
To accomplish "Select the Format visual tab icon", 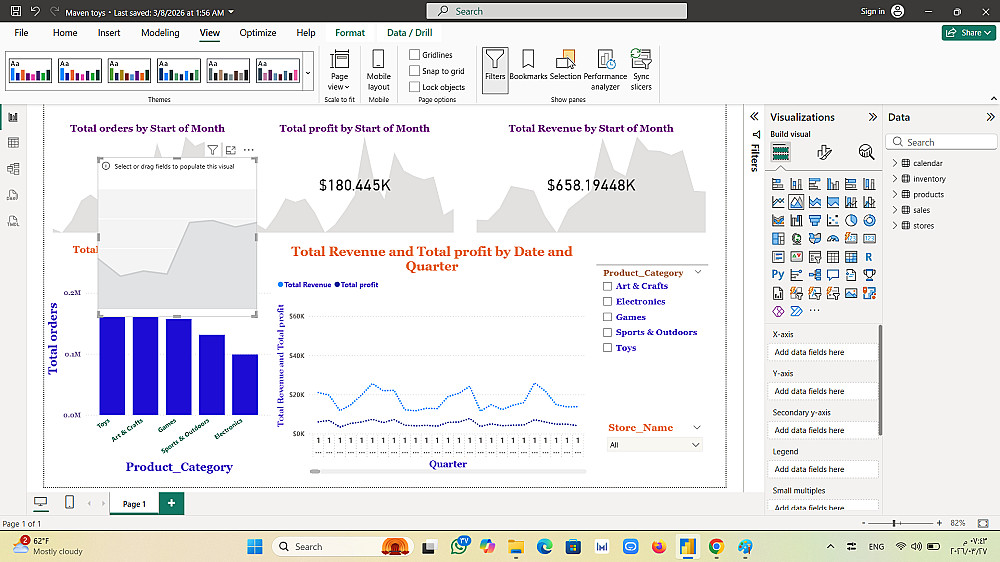I will (x=824, y=152).
